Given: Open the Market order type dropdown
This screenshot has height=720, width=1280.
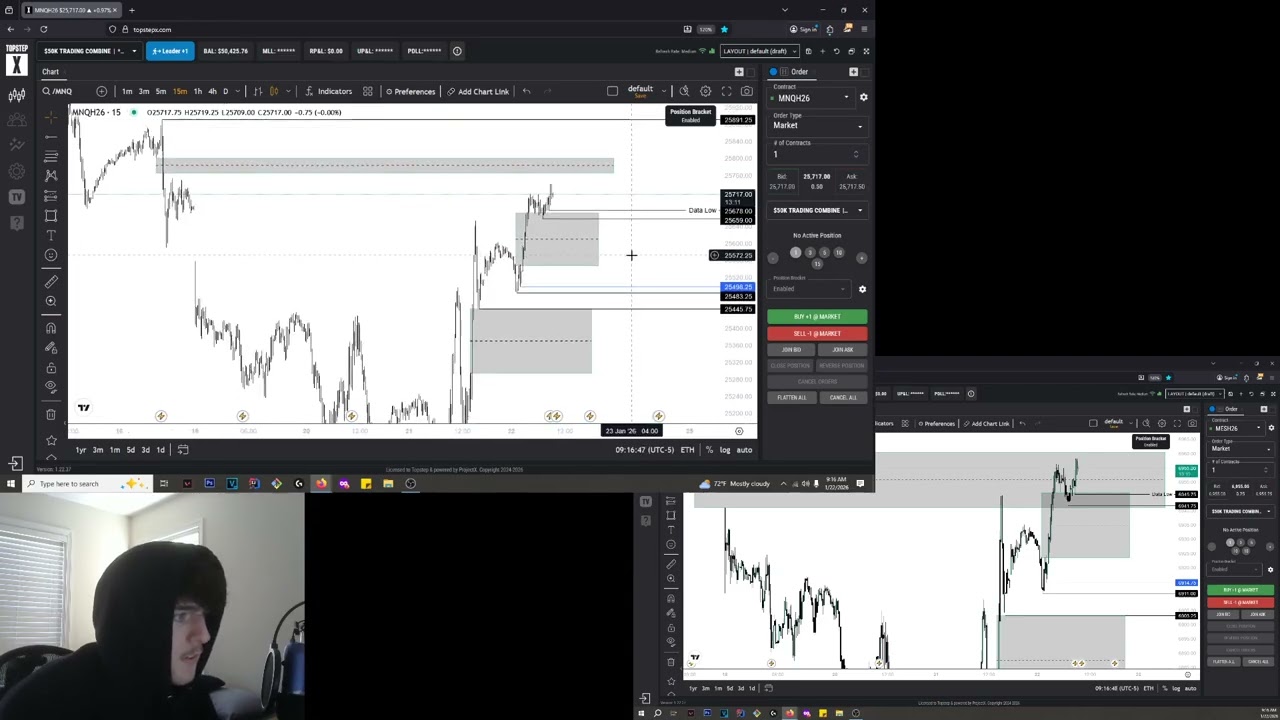Looking at the screenshot, I should coord(817,125).
